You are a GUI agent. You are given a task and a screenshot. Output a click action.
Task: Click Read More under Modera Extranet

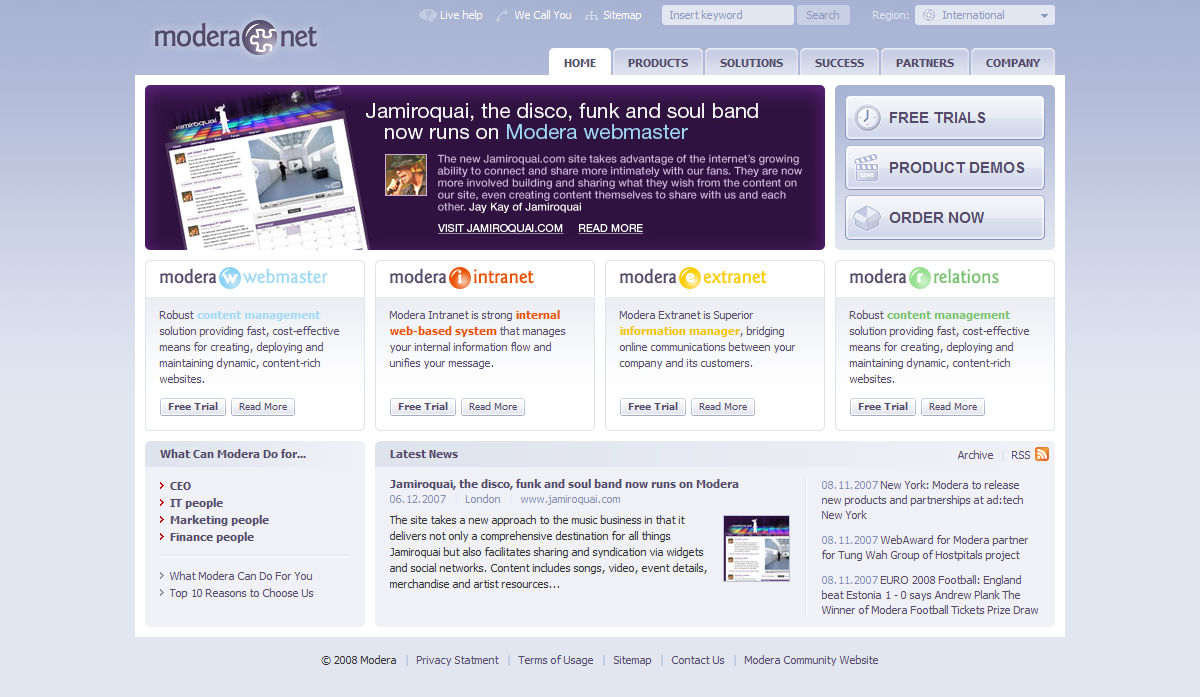point(723,407)
